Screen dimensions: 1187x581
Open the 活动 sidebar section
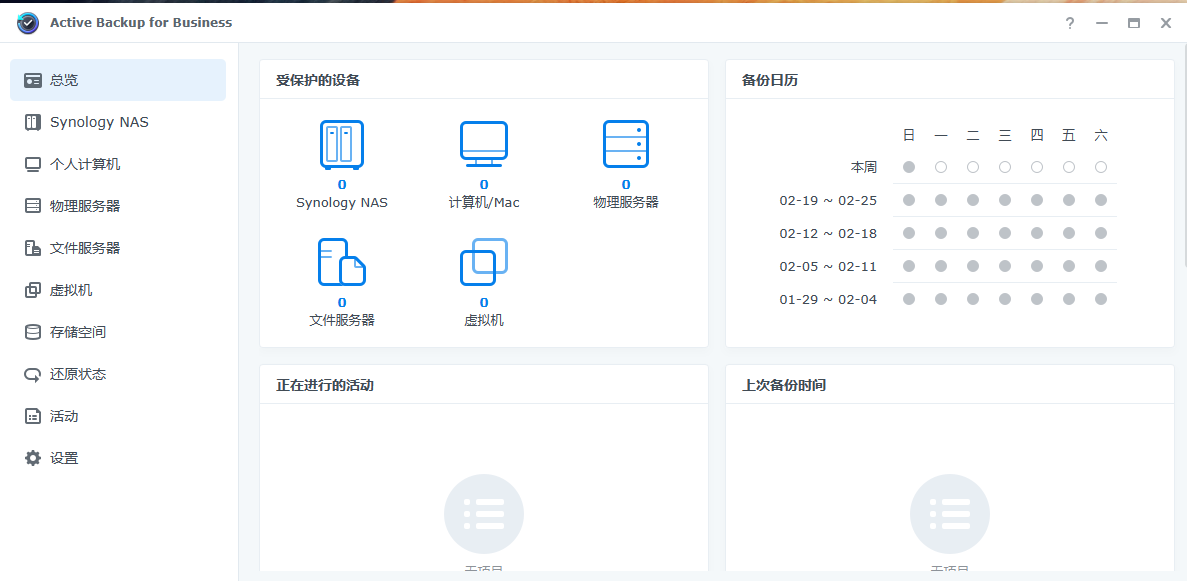click(118, 416)
